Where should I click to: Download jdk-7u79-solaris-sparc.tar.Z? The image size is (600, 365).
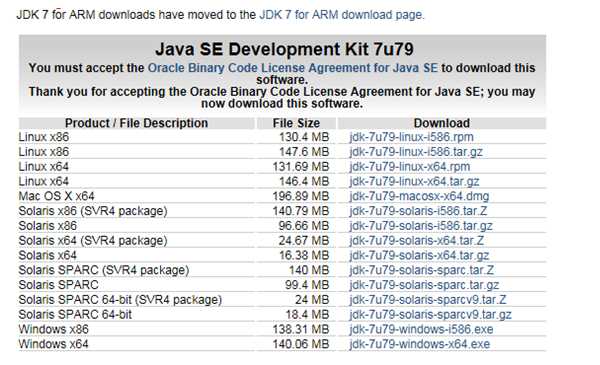click(421, 270)
